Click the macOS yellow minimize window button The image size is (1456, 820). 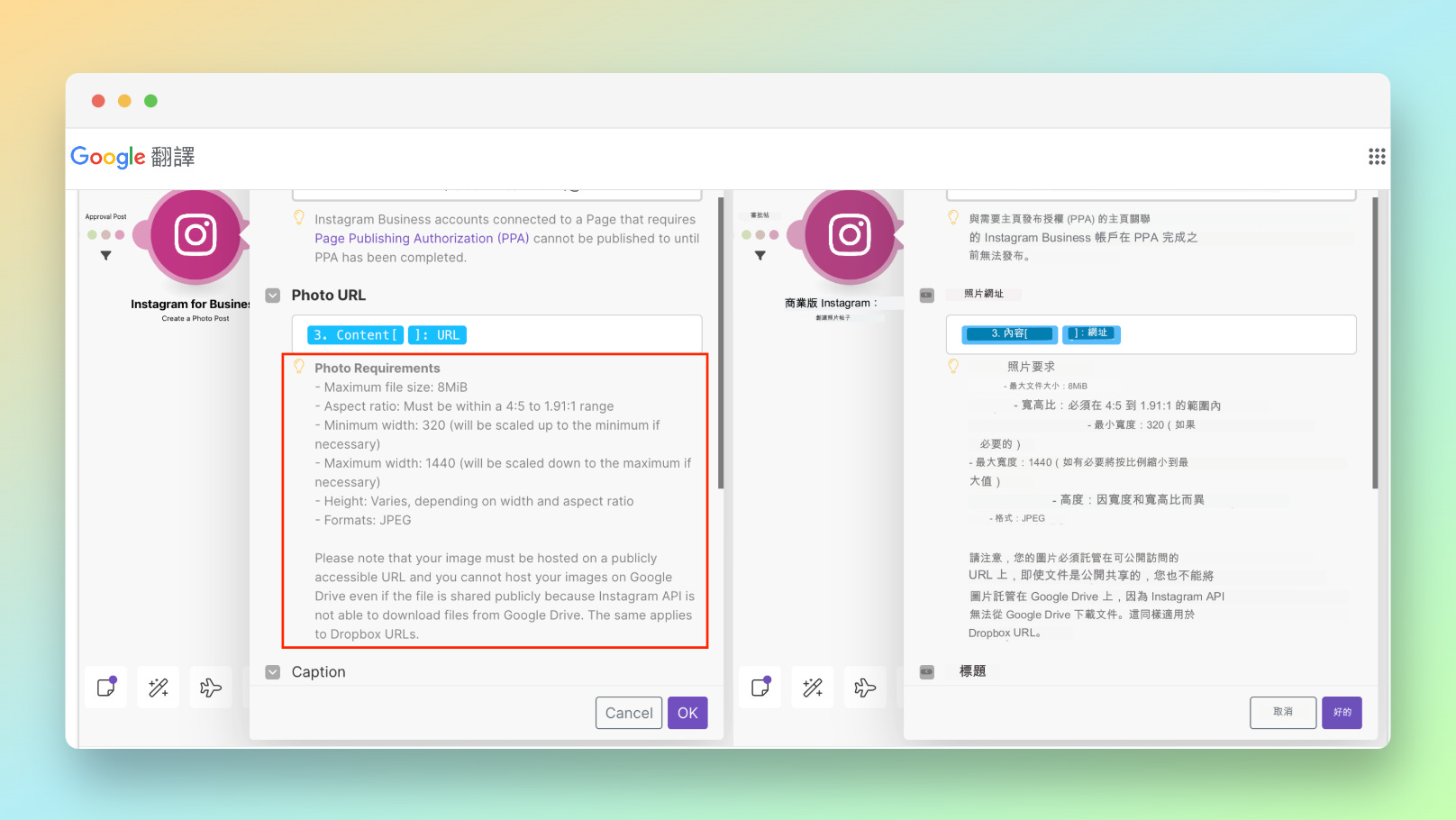click(125, 101)
